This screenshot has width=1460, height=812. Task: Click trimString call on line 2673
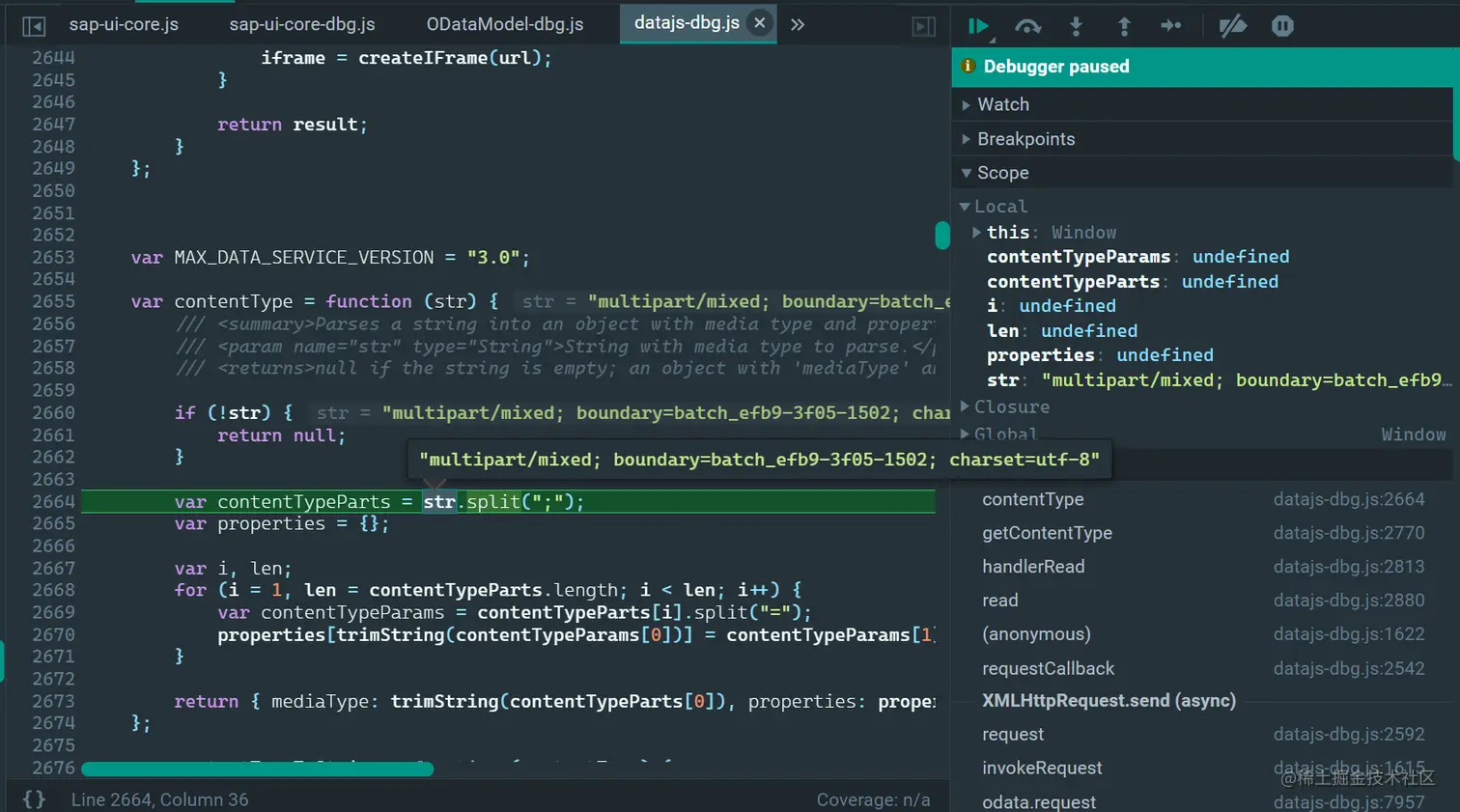tap(444, 702)
